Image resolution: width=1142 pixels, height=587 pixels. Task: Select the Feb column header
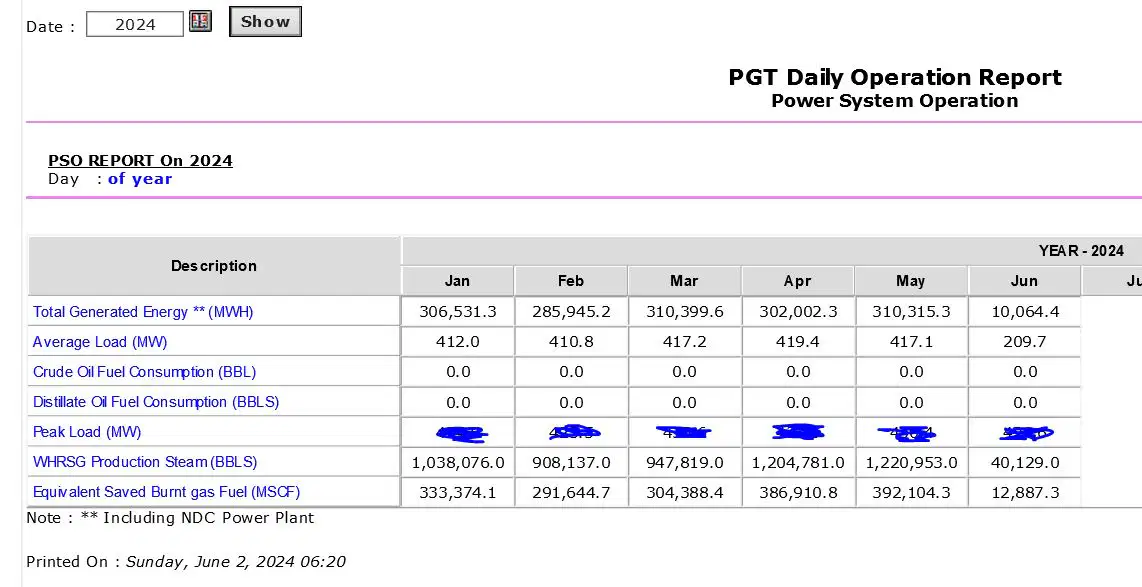coord(571,281)
